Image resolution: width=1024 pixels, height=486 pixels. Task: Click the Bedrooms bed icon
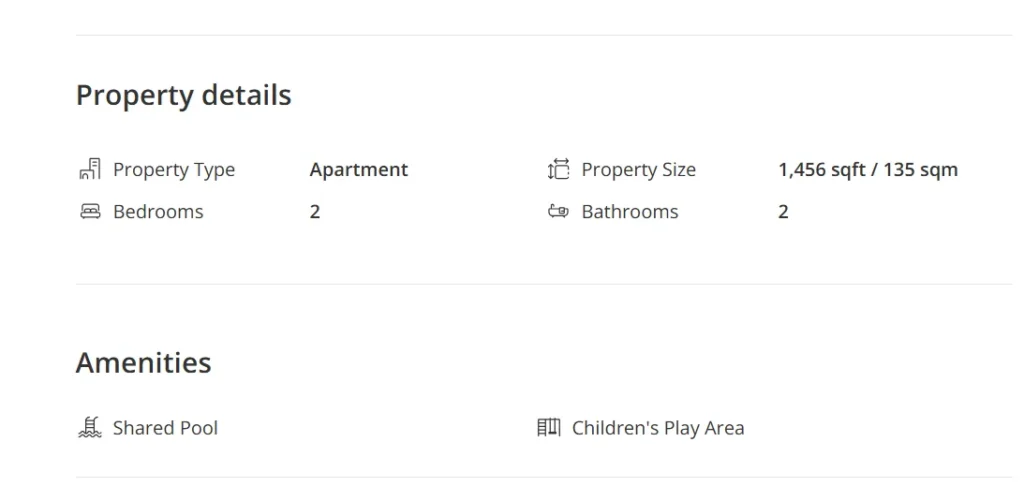click(90, 212)
